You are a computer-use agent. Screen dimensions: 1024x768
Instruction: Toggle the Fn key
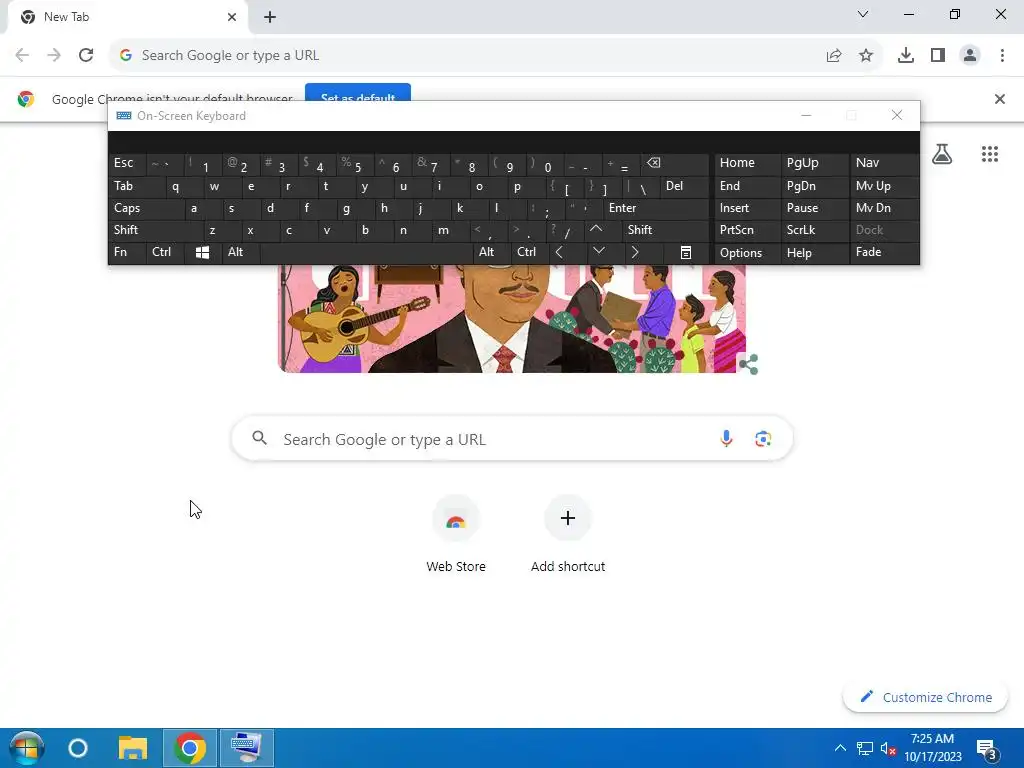[x=127, y=252]
